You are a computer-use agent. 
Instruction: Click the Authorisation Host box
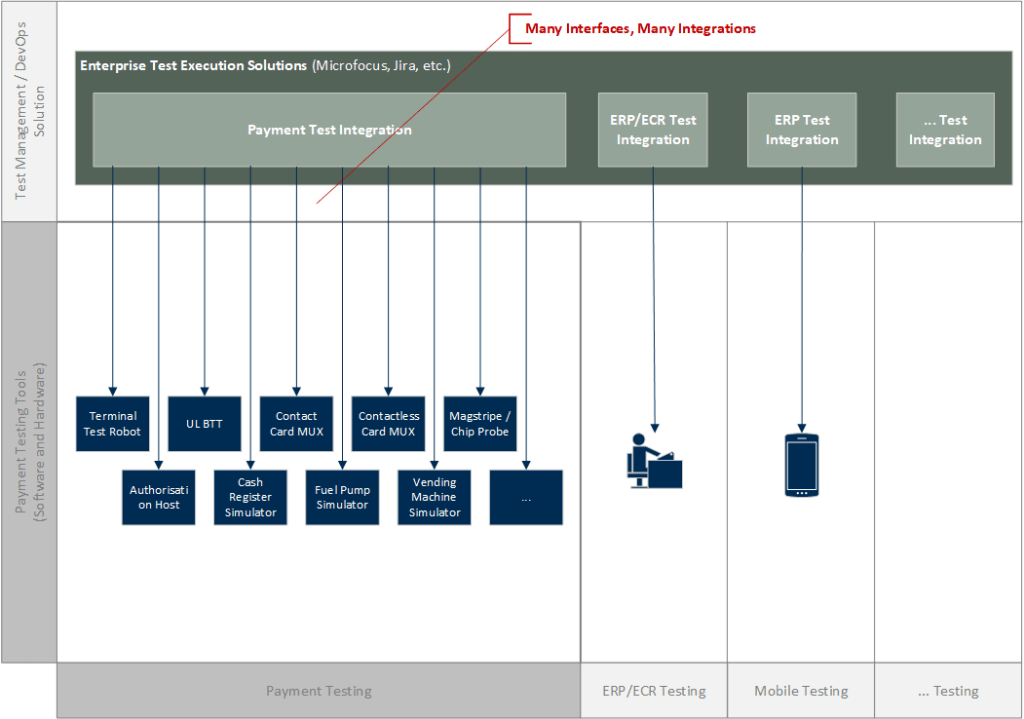point(159,498)
